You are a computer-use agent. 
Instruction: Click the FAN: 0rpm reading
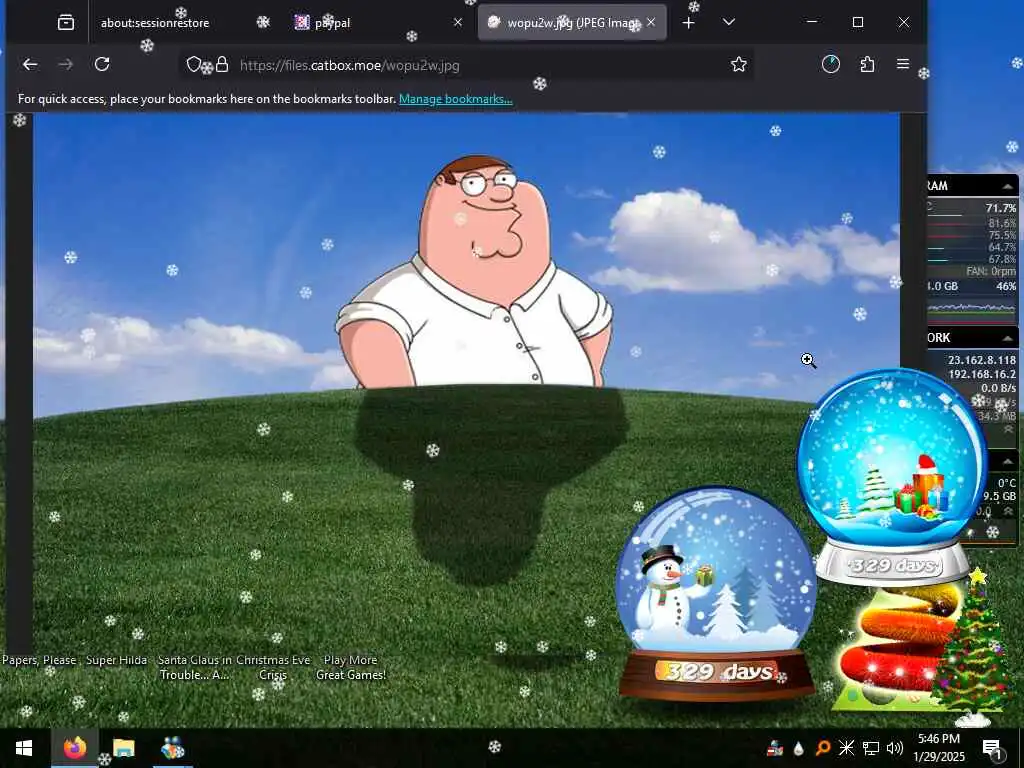pos(991,271)
